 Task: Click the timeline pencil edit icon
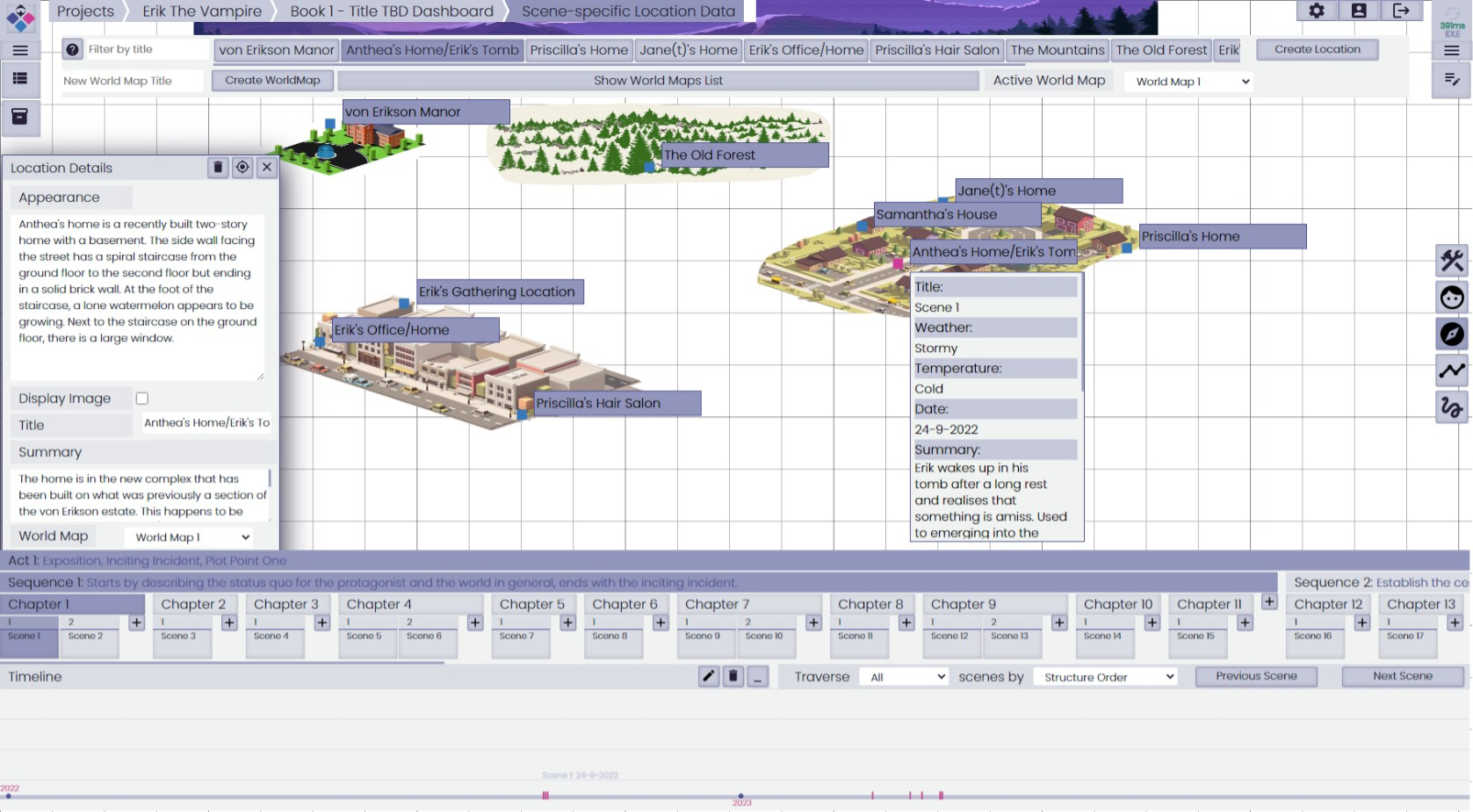[708, 676]
